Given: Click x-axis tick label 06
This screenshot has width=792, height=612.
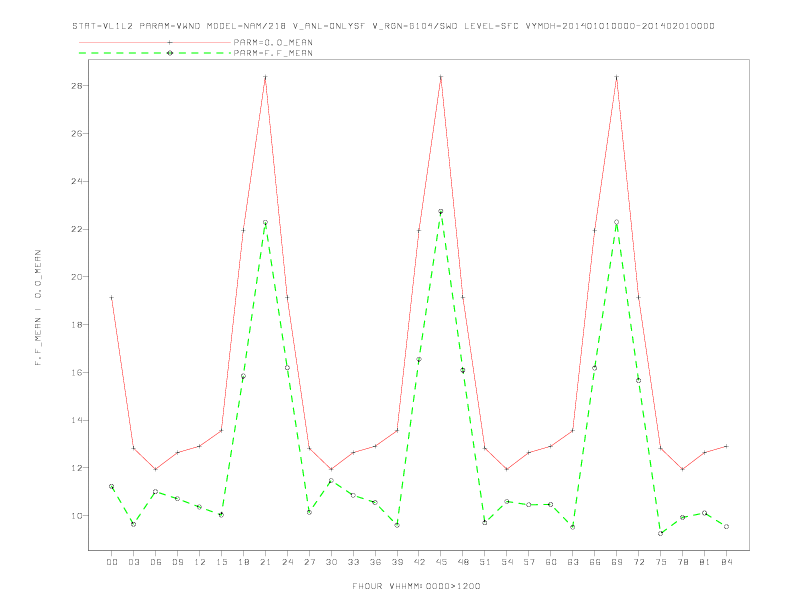Looking at the screenshot, I should pyautogui.click(x=156, y=562).
